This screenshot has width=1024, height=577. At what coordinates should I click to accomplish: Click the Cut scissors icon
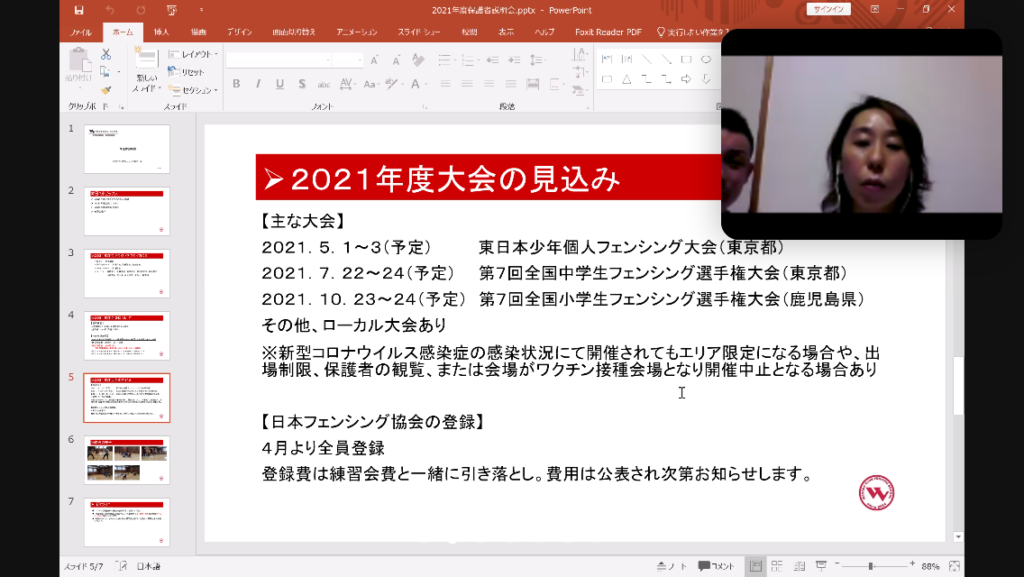[x=106, y=55]
